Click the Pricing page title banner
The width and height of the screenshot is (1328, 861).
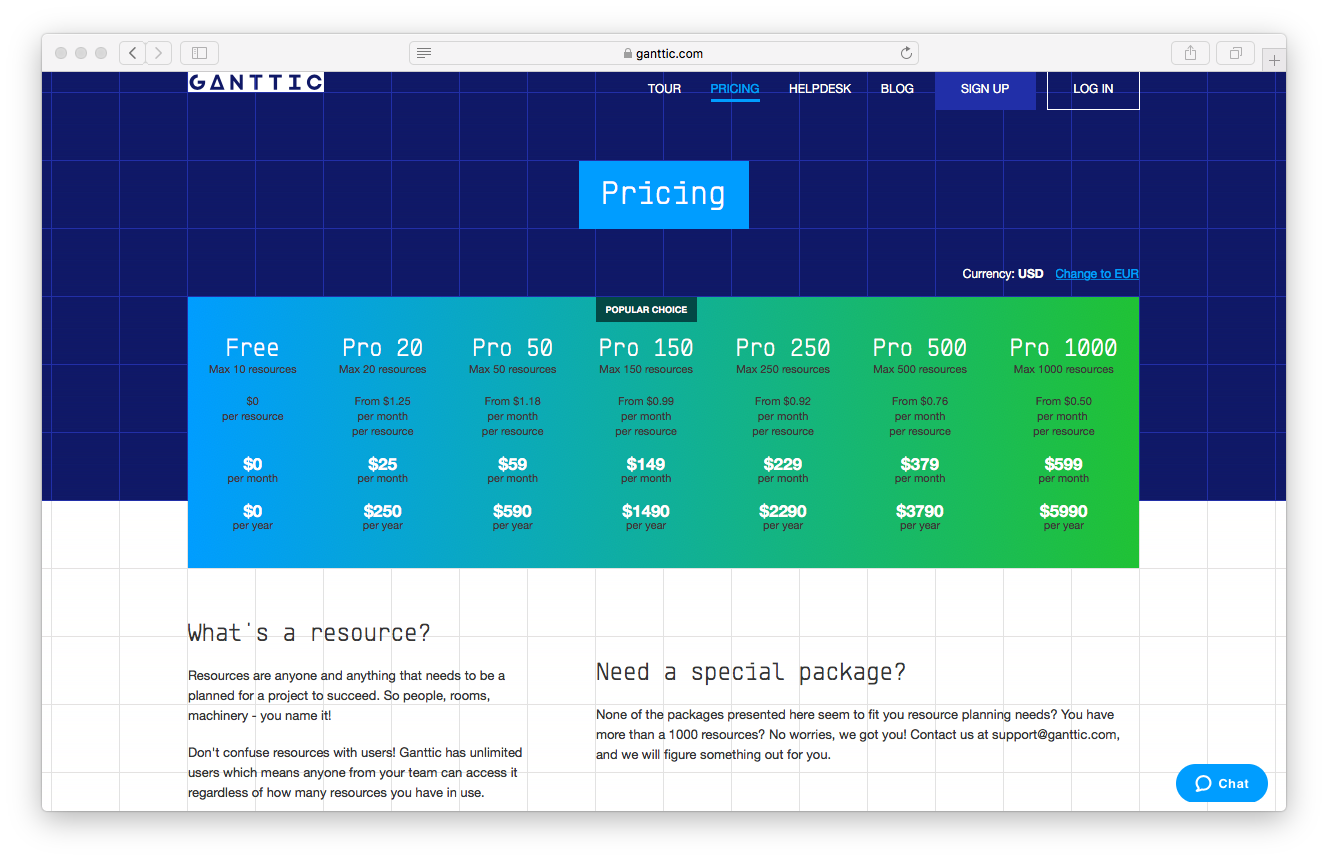tap(663, 194)
